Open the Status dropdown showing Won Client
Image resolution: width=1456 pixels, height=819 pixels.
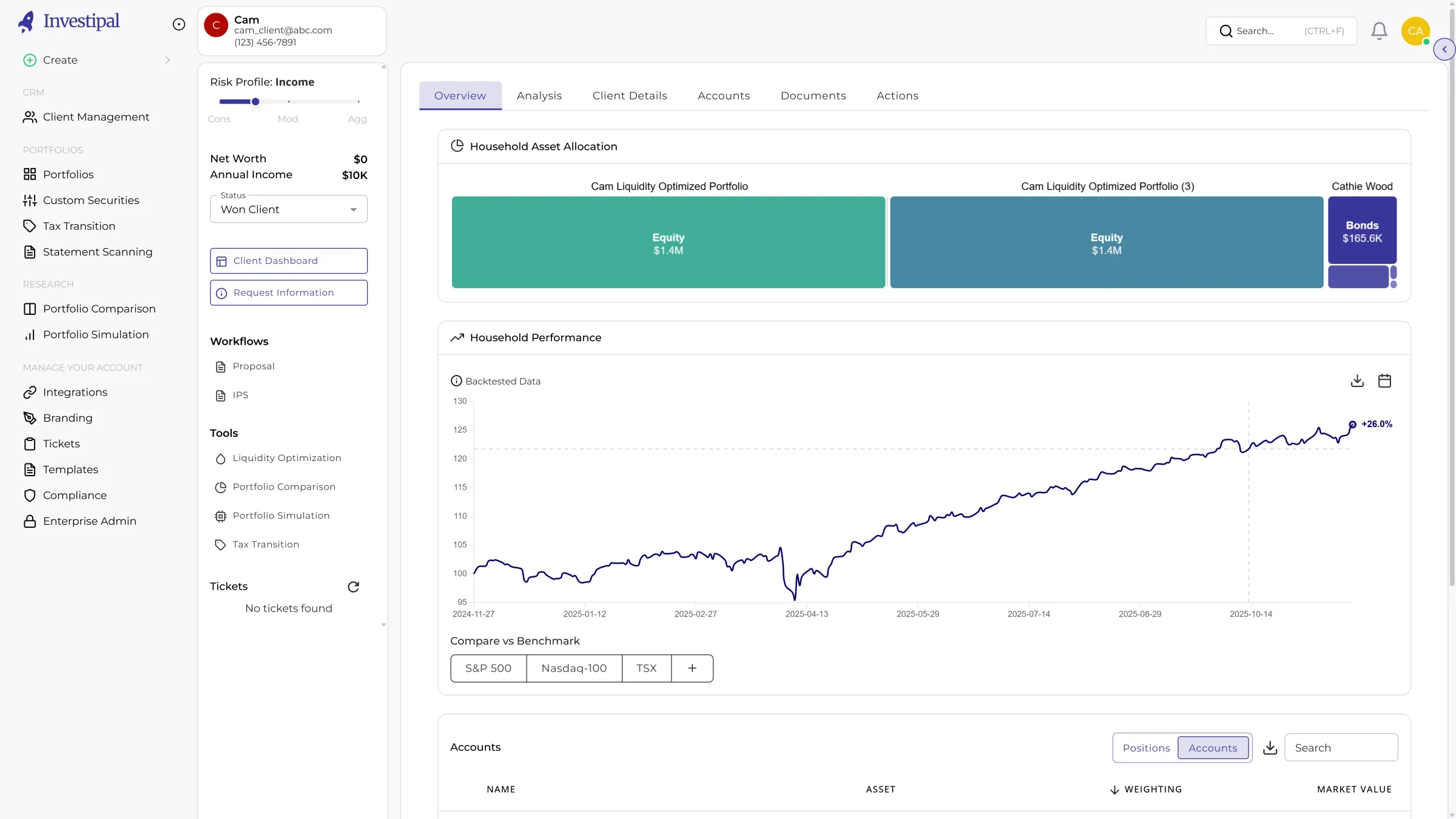click(x=288, y=209)
